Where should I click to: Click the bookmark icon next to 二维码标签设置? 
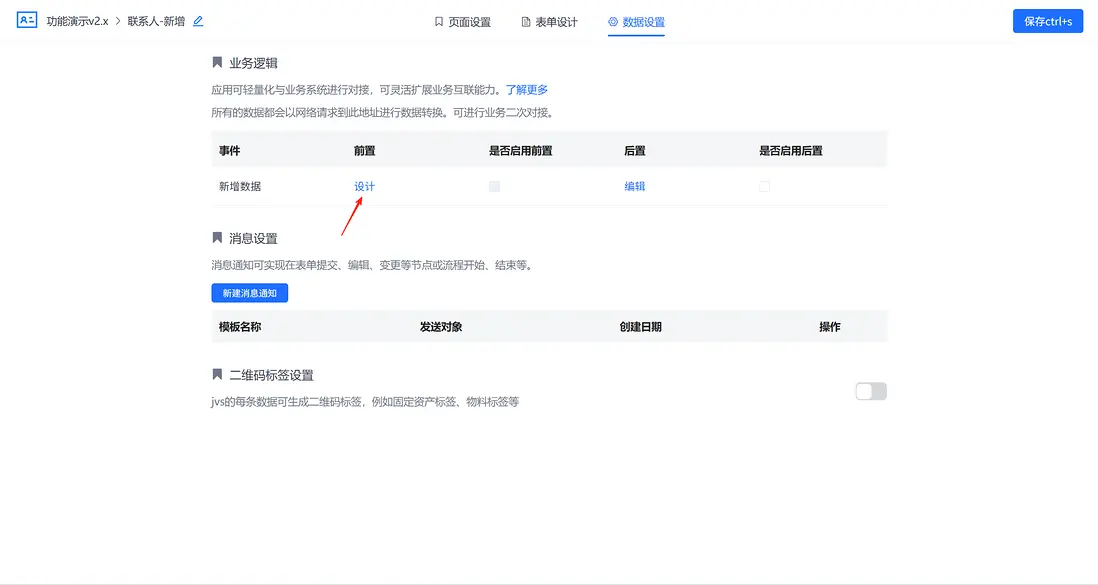coord(217,374)
